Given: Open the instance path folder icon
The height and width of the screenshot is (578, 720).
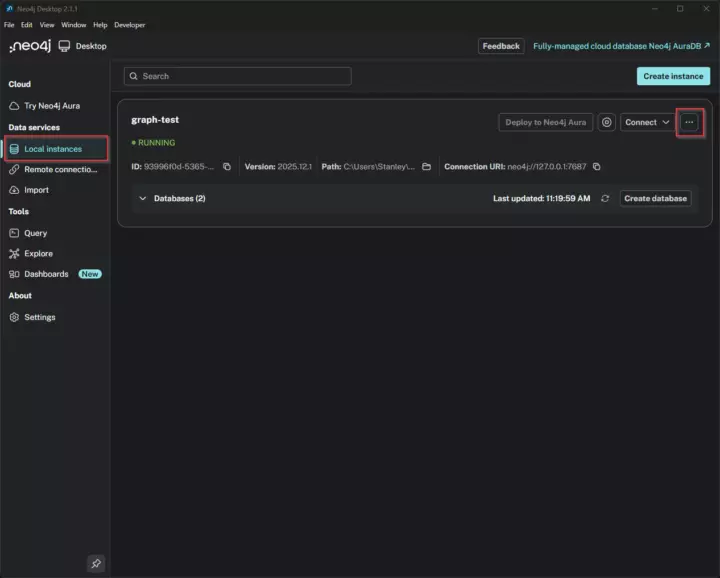Looking at the screenshot, I should tap(426, 167).
